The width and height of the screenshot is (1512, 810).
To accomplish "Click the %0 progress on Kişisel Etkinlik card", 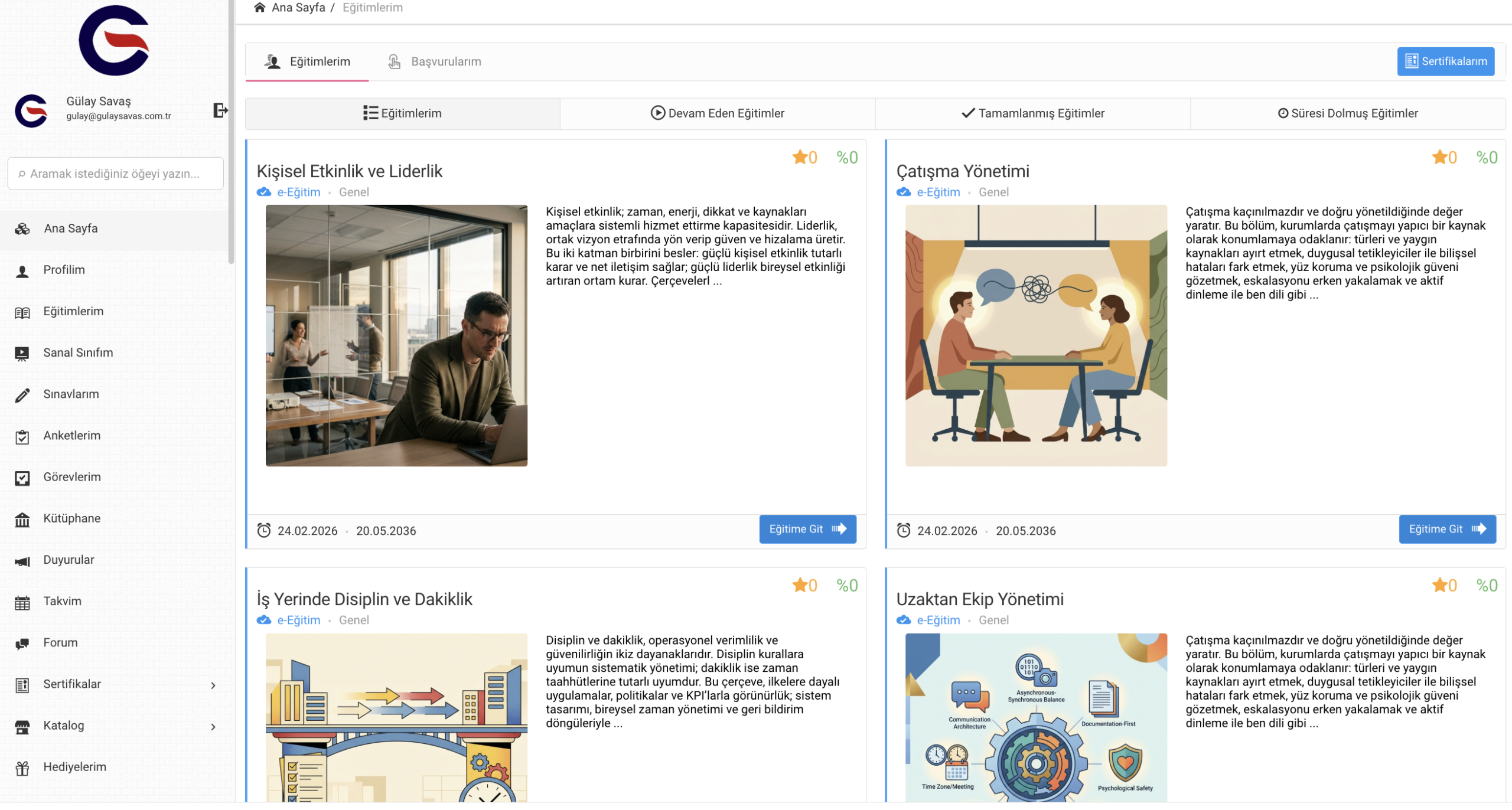I will [847, 157].
